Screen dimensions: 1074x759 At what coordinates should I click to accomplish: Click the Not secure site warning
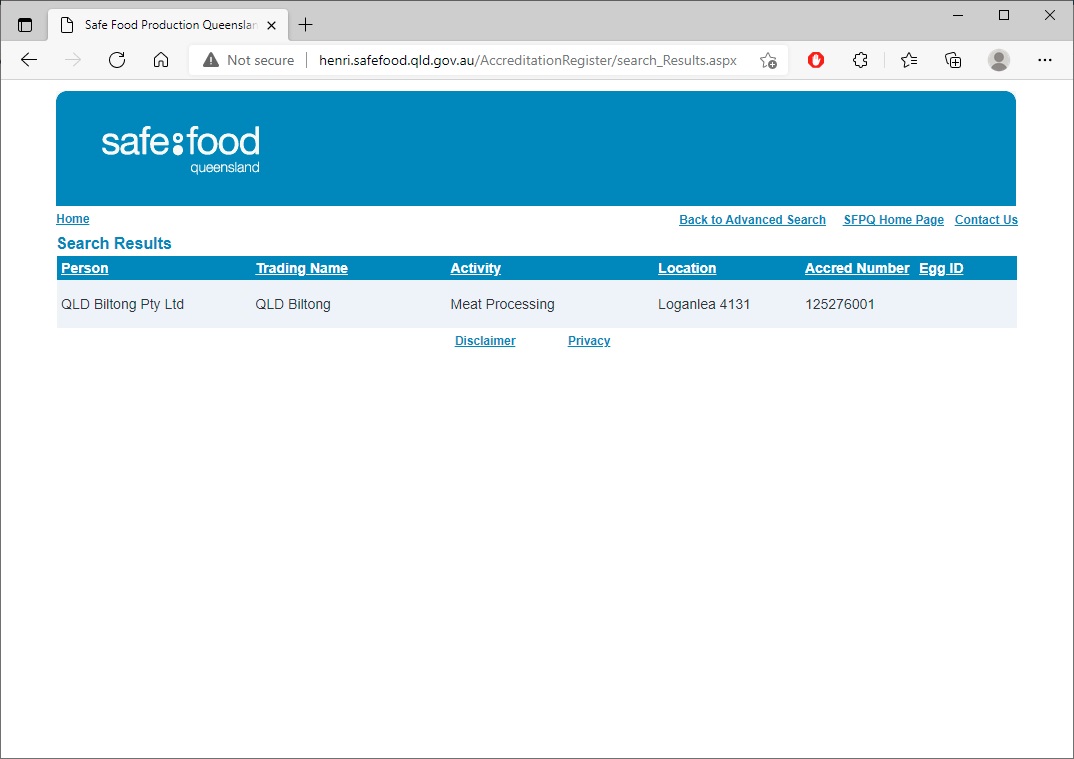(x=249, y=60)
